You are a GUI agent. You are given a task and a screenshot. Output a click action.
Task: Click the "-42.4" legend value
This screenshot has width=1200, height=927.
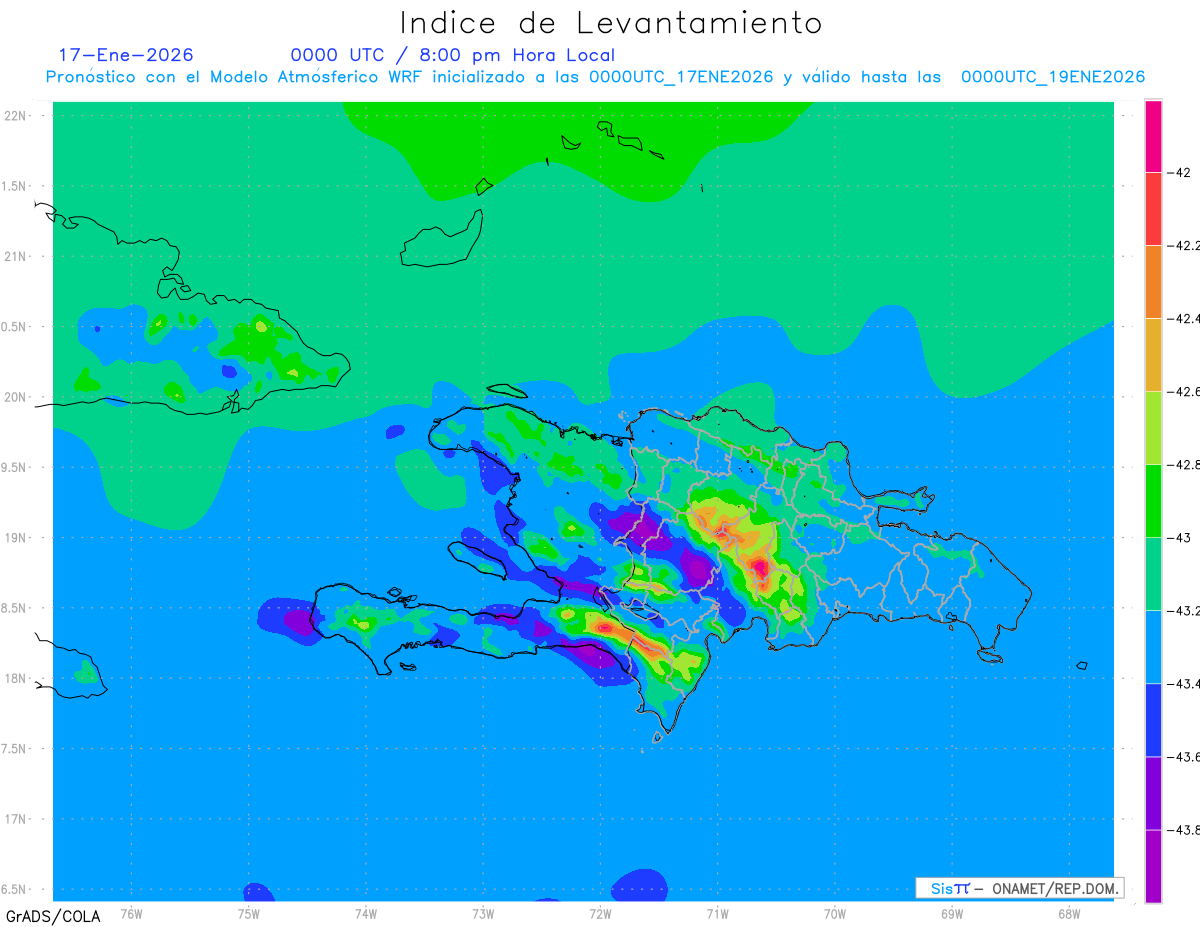[1183, 318]
